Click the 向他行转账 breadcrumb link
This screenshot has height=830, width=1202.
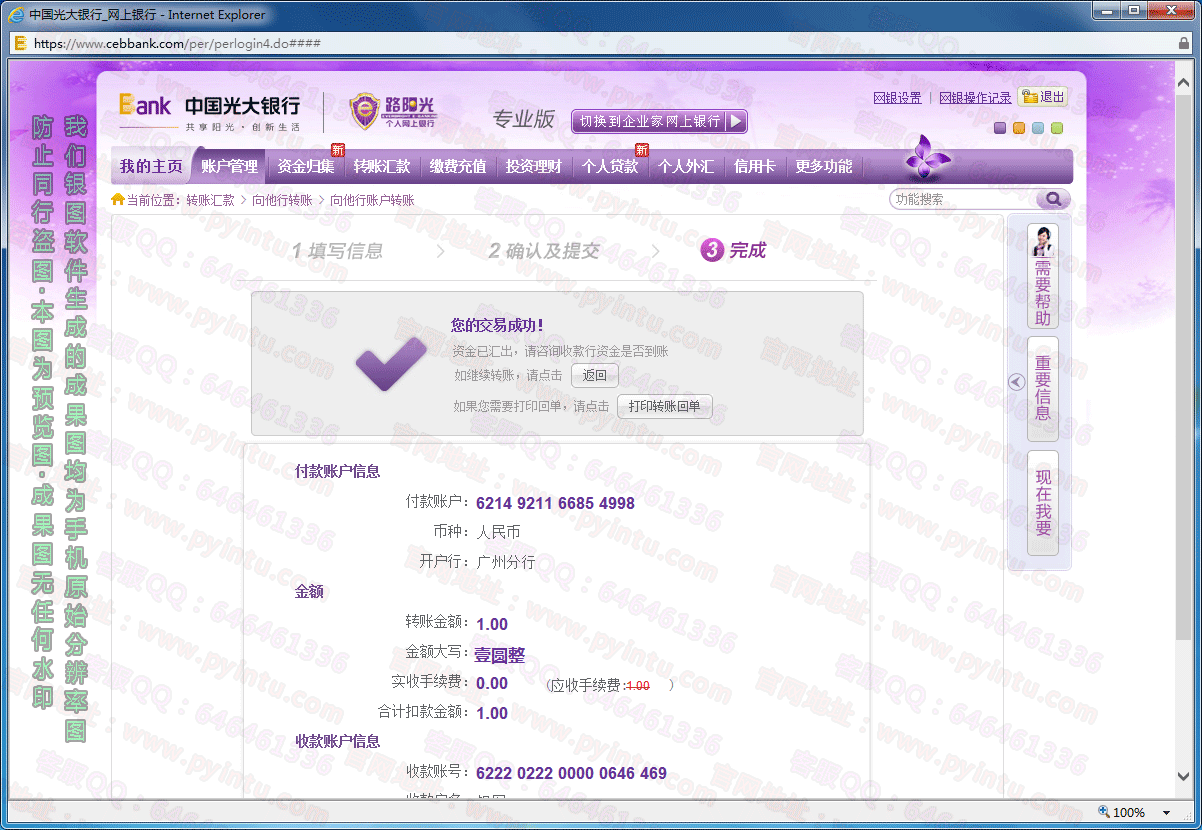tap(282, 200)
